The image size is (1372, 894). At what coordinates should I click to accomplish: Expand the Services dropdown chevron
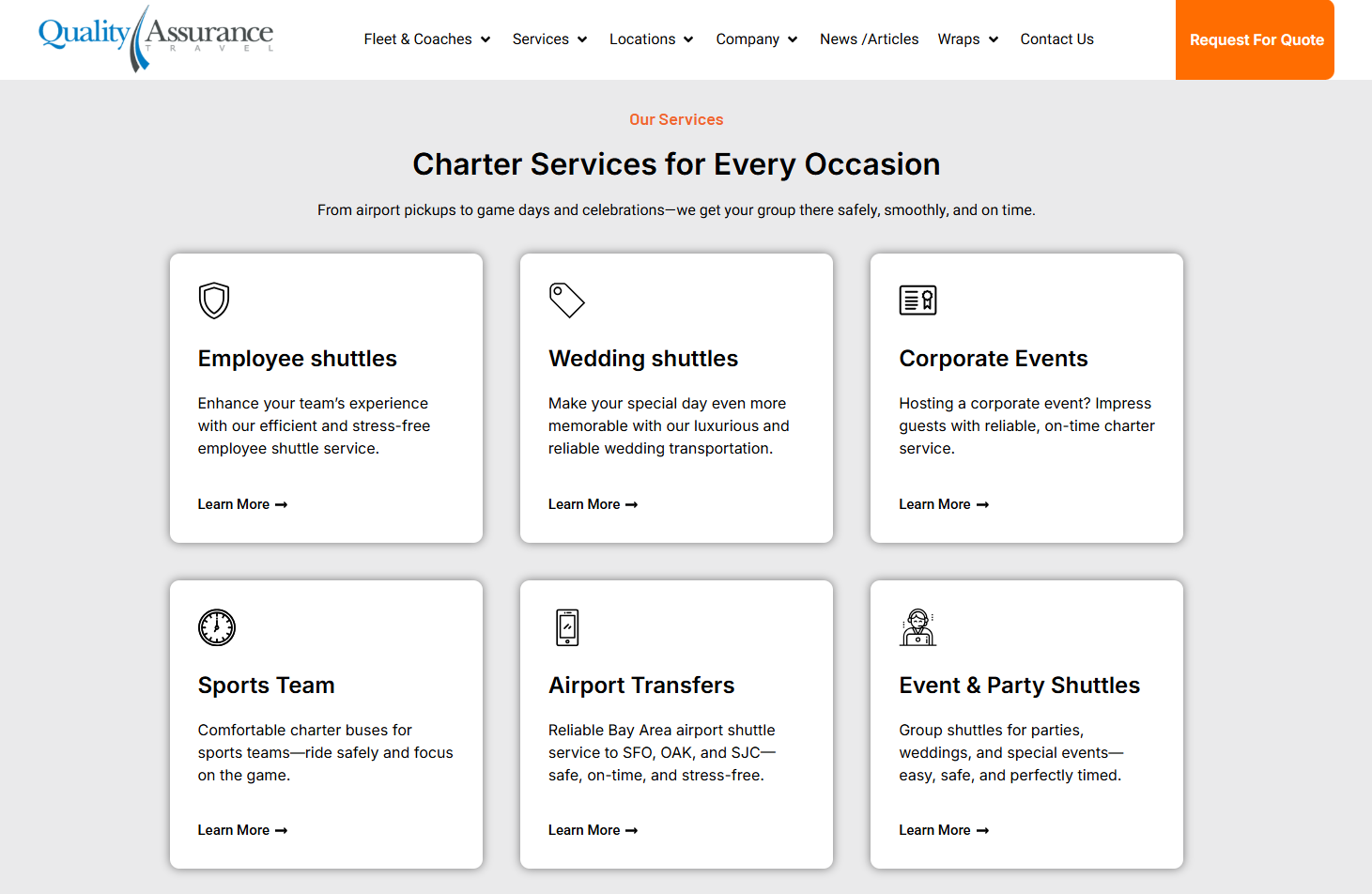point(582,39)
